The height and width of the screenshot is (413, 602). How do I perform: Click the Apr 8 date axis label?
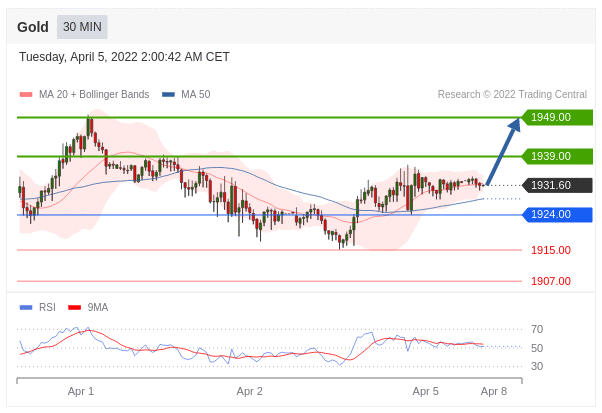(494, 392)
